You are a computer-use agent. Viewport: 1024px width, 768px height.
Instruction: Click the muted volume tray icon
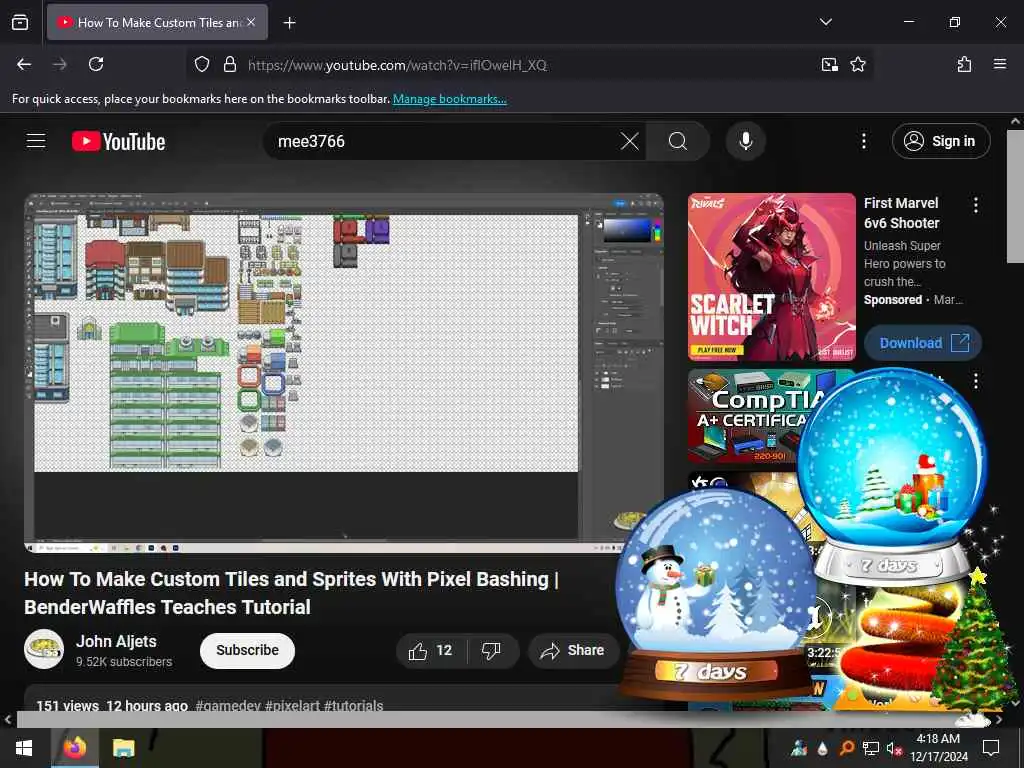pyautogui.click(x=893, y=748)
